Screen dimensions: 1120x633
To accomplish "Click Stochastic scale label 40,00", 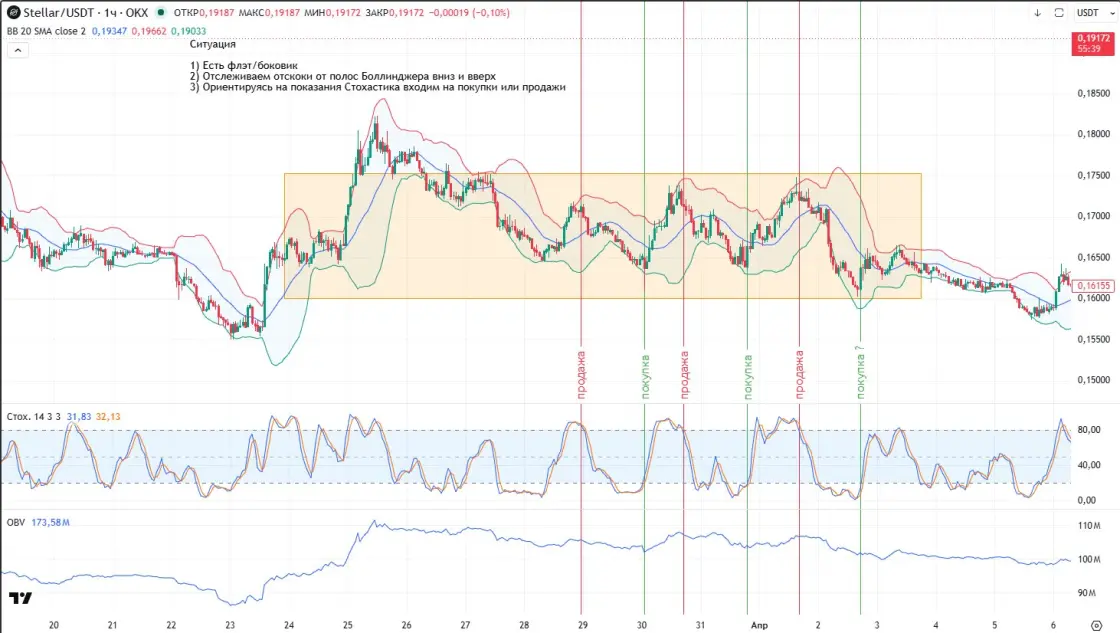I will (1088, 465).
